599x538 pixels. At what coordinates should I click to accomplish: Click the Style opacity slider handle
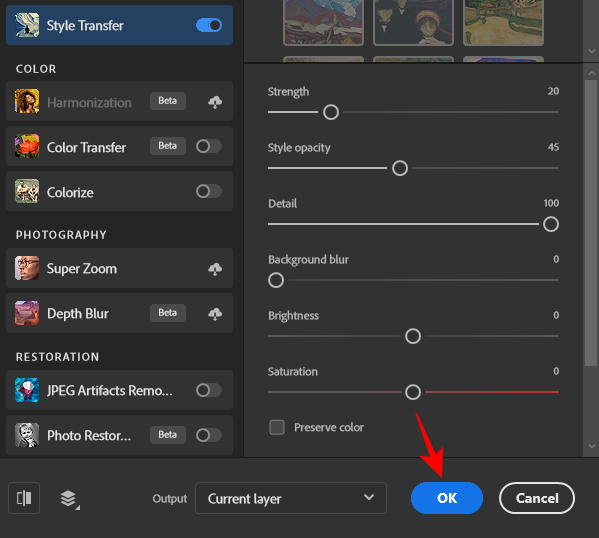[x=400, y=168]
